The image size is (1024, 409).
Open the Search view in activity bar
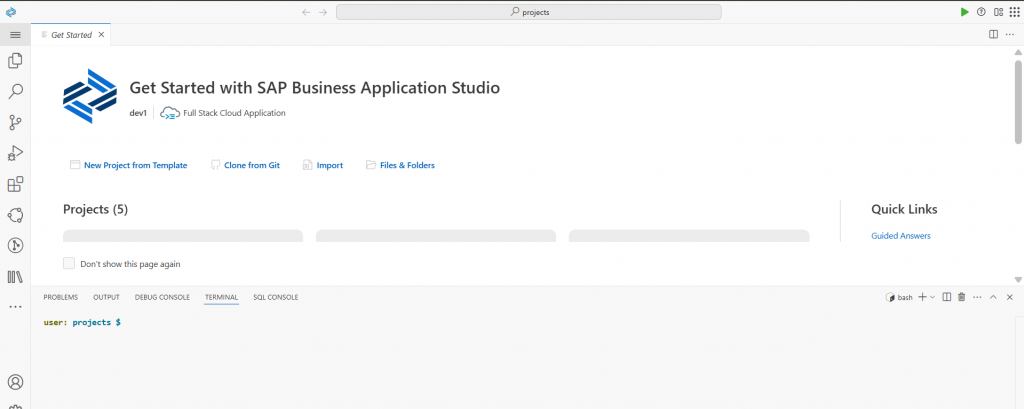[15, 91]
